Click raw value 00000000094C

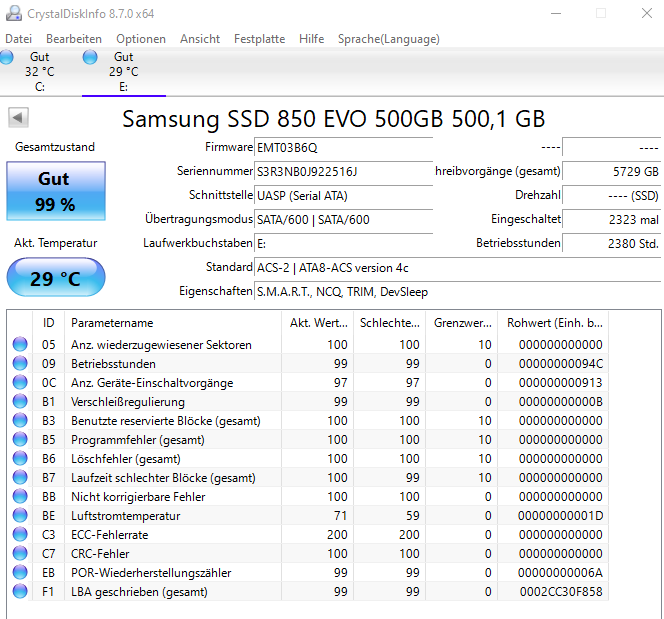[x=561, y=364]
